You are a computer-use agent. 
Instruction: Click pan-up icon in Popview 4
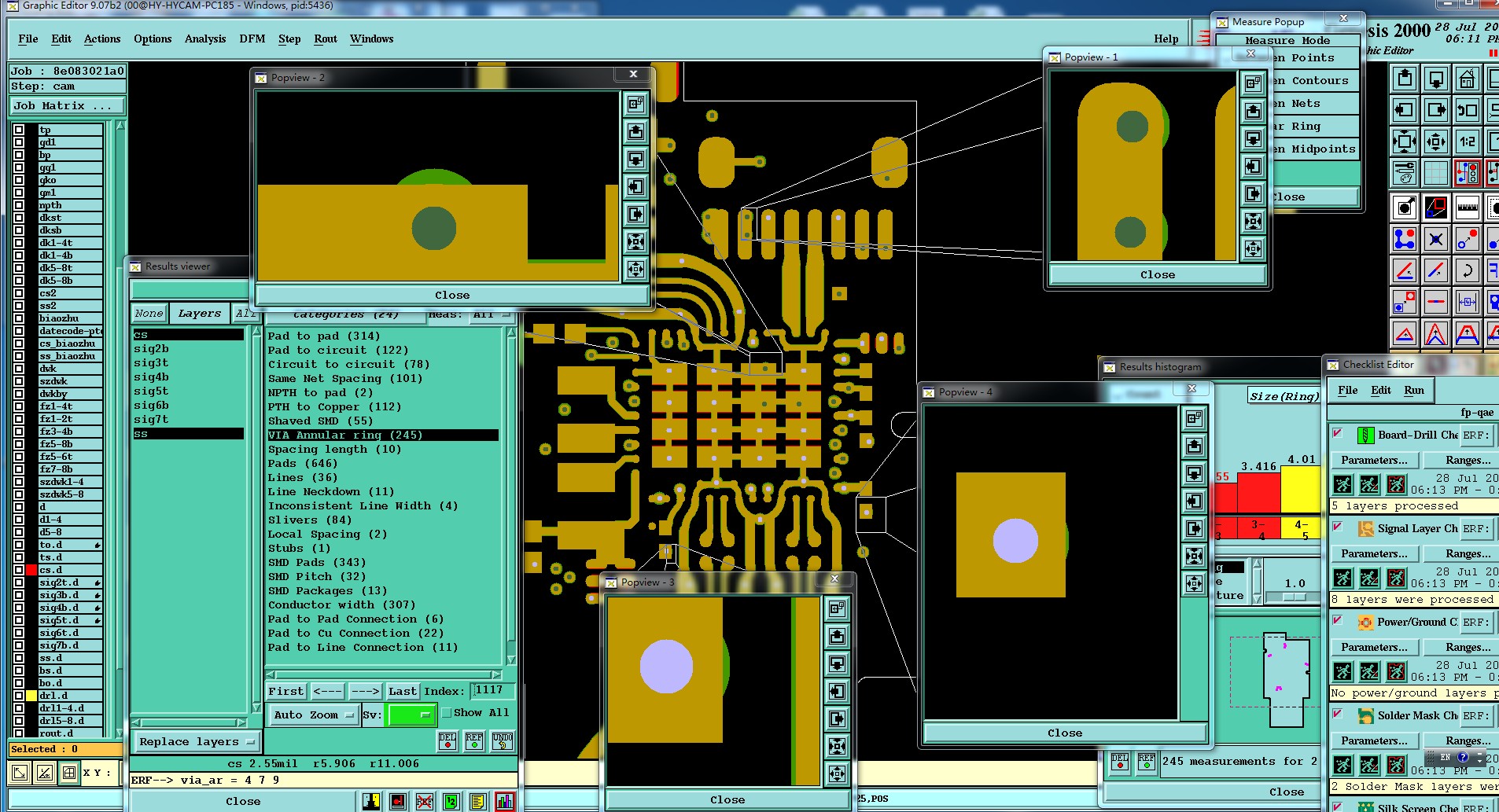[1194, 446]
